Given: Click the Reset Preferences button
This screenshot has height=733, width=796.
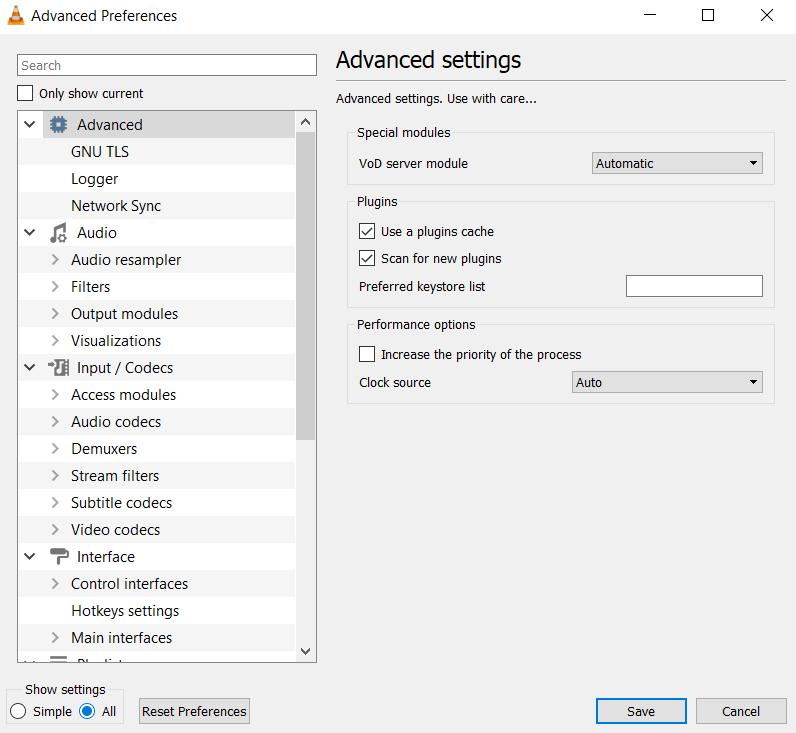Looking at the screenshot, I should tap(194, 711).
